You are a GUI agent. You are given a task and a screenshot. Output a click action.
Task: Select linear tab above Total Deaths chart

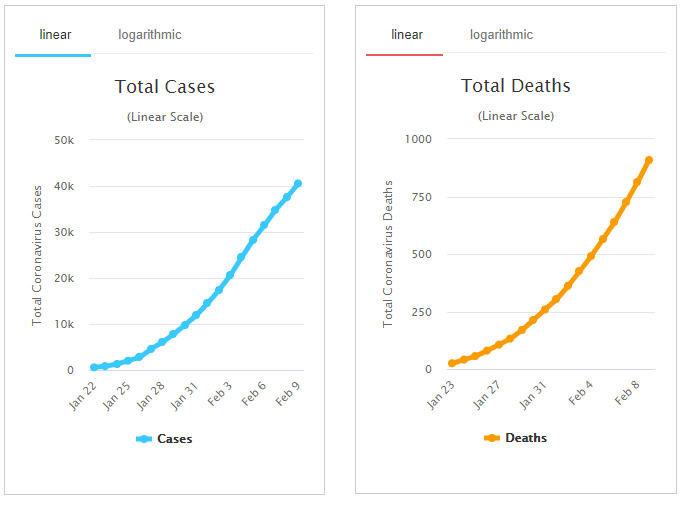406,35
